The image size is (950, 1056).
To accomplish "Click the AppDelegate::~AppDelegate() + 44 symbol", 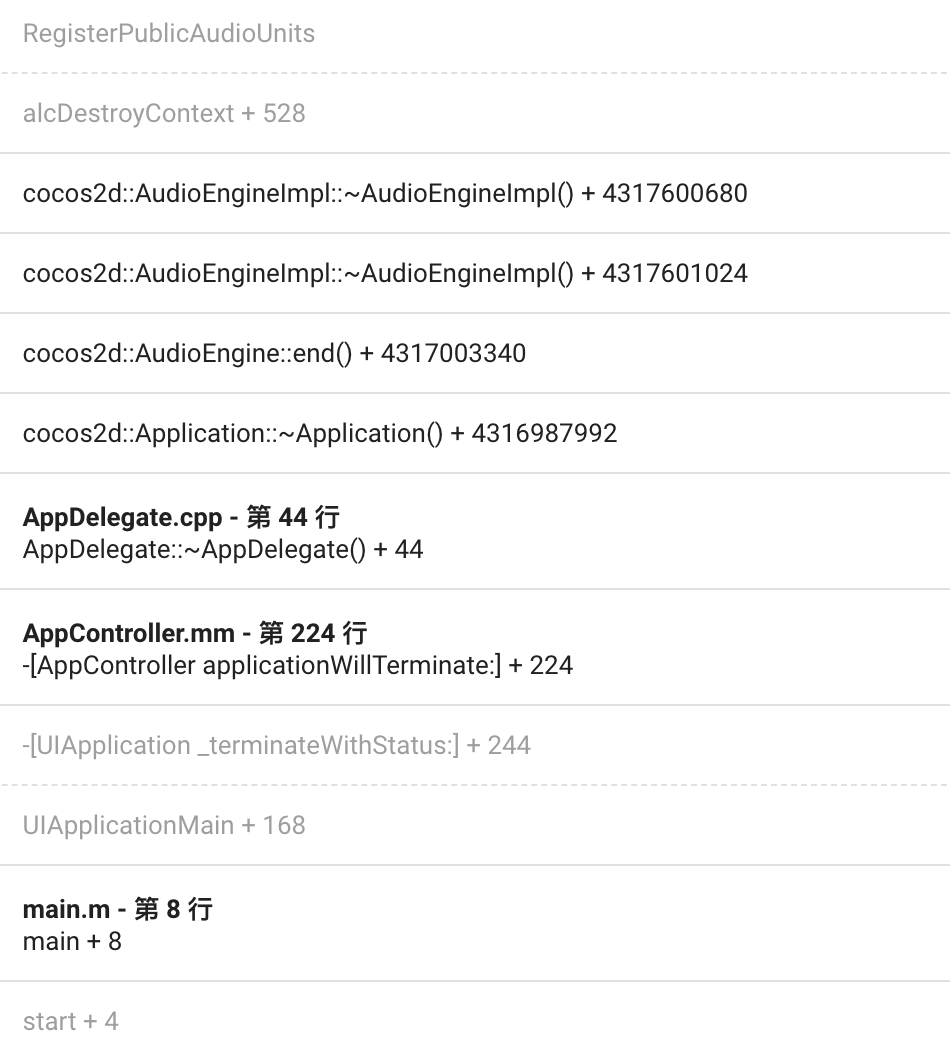I will (222, 549).
